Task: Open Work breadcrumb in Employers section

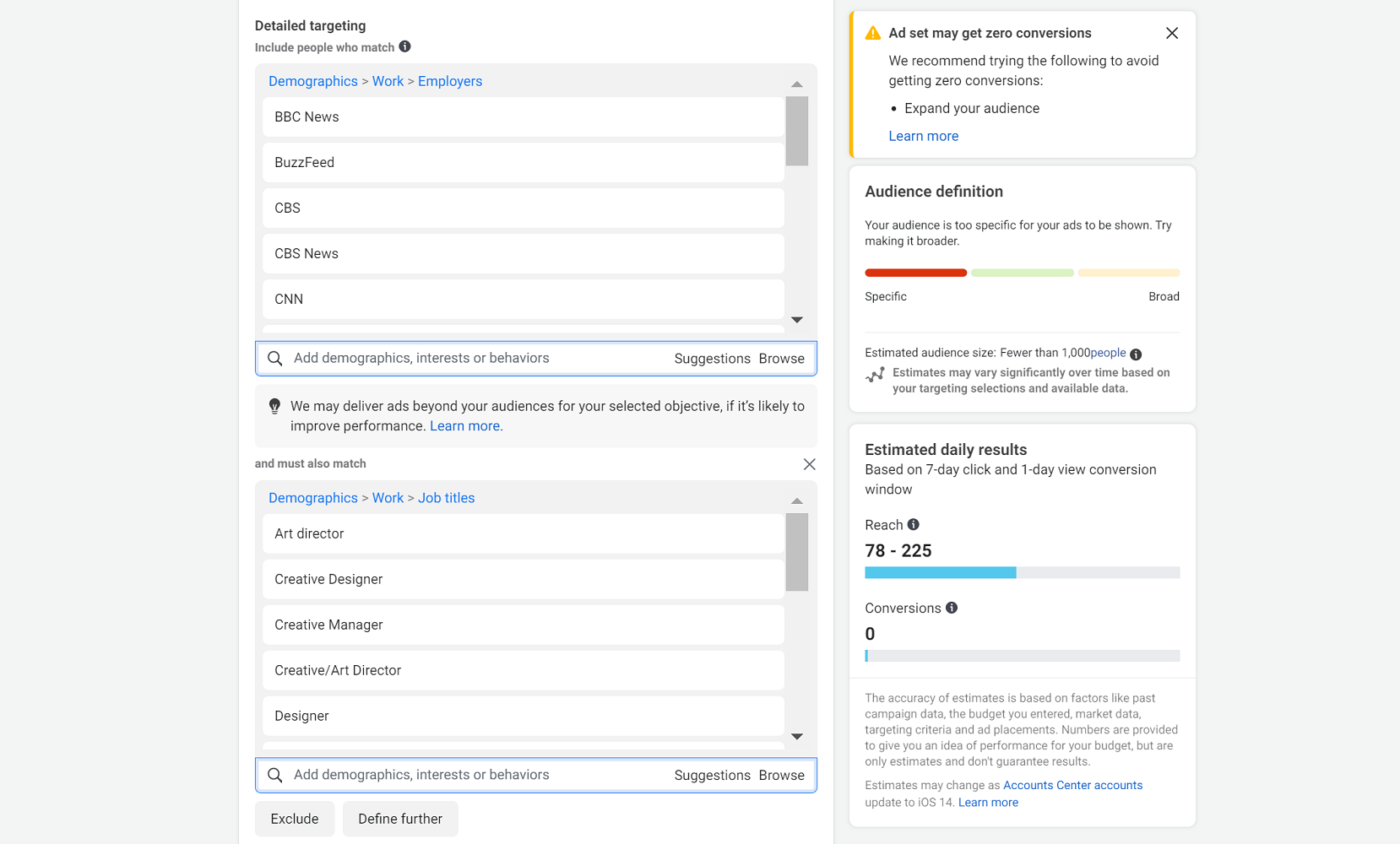Action: point(388,81)
